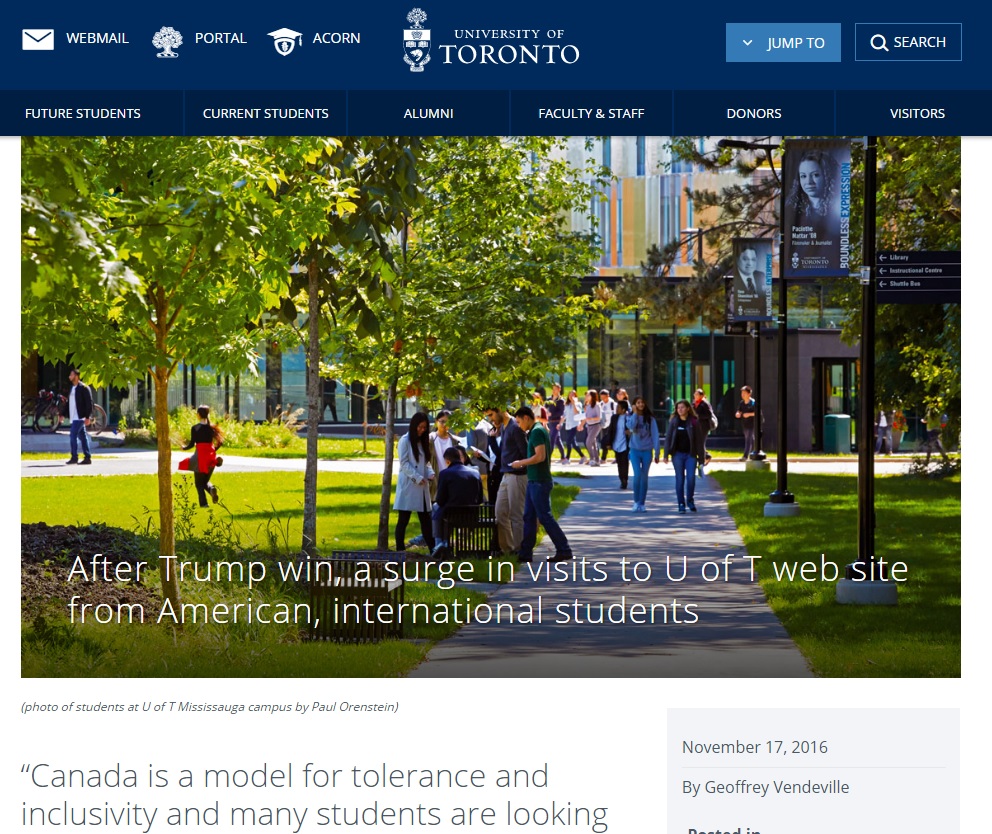Go to University of Toronto wordmark home

(x=509, y=47)
